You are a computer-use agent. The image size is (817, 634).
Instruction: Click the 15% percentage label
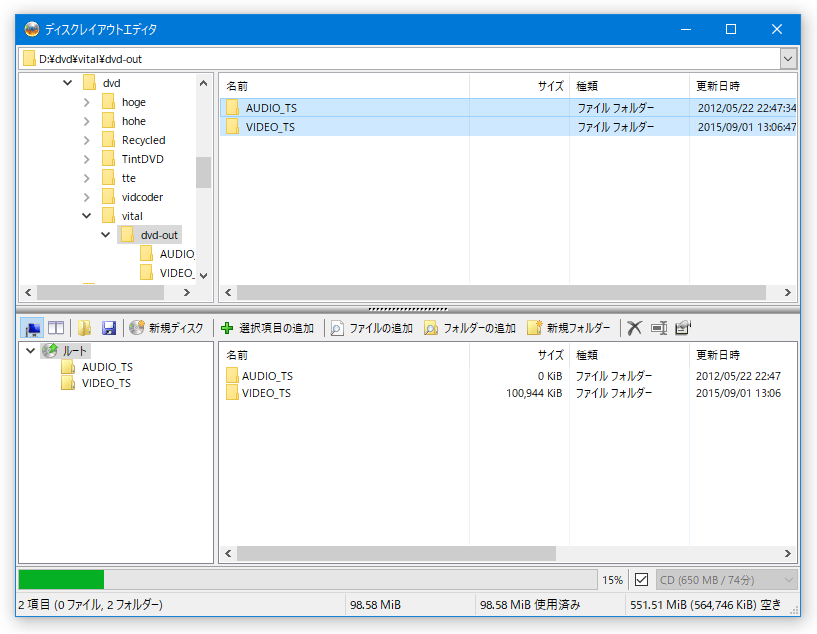pyautogui.click(x=612, y=580)
